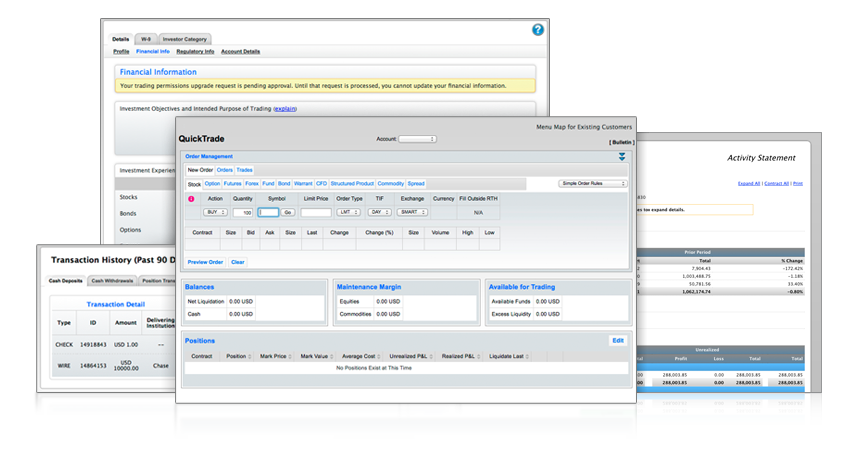Image resolution: width=862 pixels, height=467 pixels.
Task: Open the BUY action dropdown
Action: click(x=215, y=212)
